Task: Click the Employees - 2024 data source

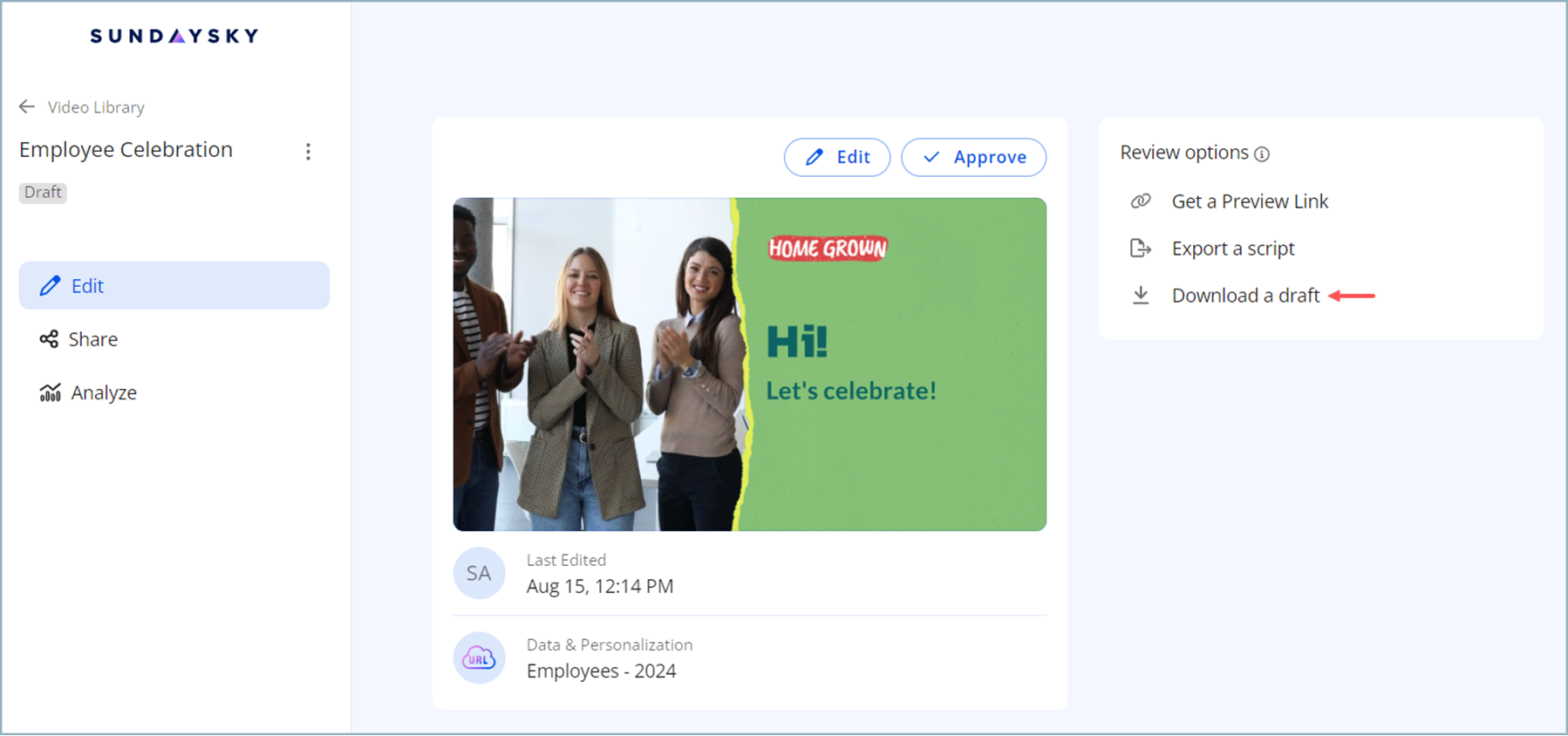Action: 601,671
